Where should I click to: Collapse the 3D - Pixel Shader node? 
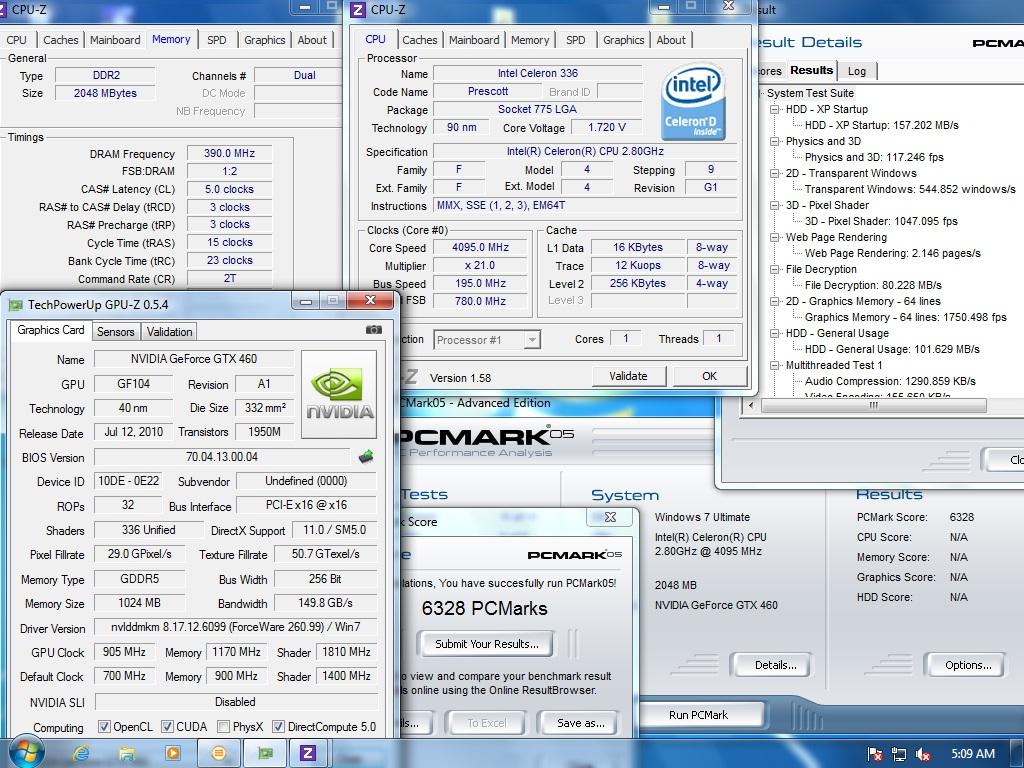click(x=775, y=205)
